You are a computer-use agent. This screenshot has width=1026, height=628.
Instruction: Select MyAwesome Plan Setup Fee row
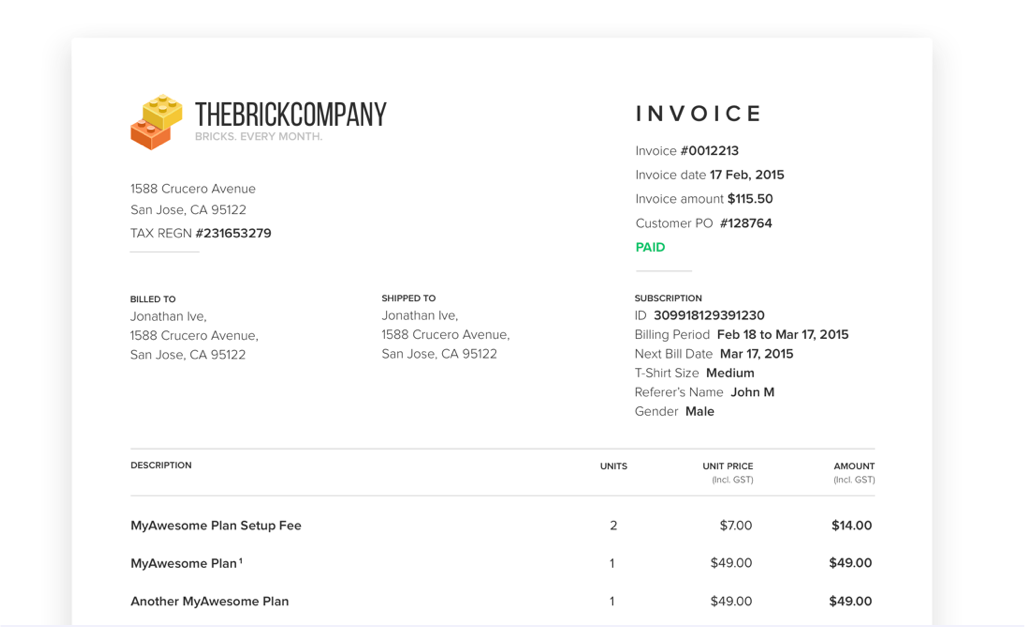click(x=216, y=525)
